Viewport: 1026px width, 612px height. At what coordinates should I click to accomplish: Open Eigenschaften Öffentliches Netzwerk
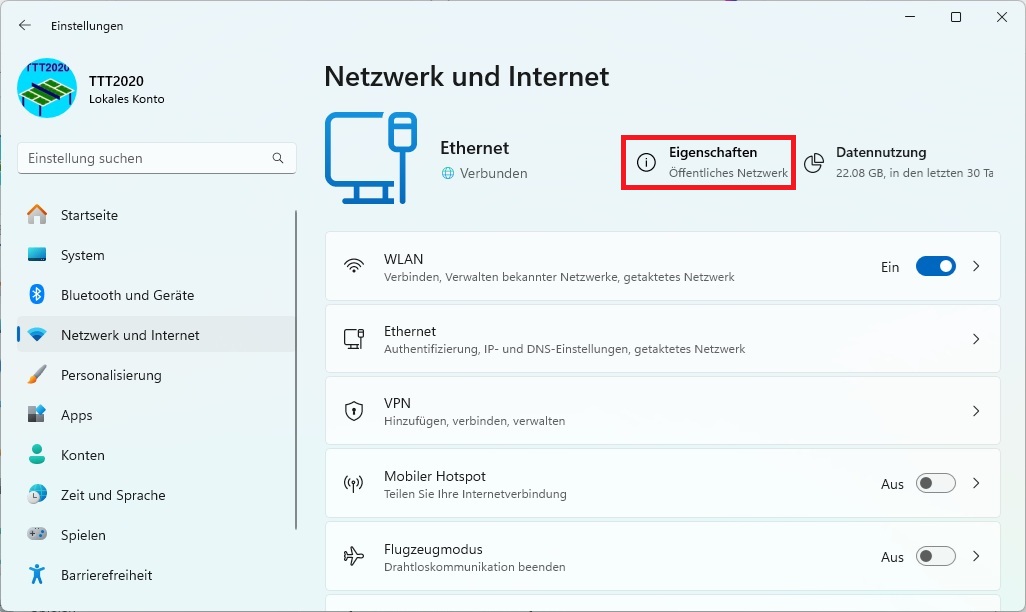[709, 163]
